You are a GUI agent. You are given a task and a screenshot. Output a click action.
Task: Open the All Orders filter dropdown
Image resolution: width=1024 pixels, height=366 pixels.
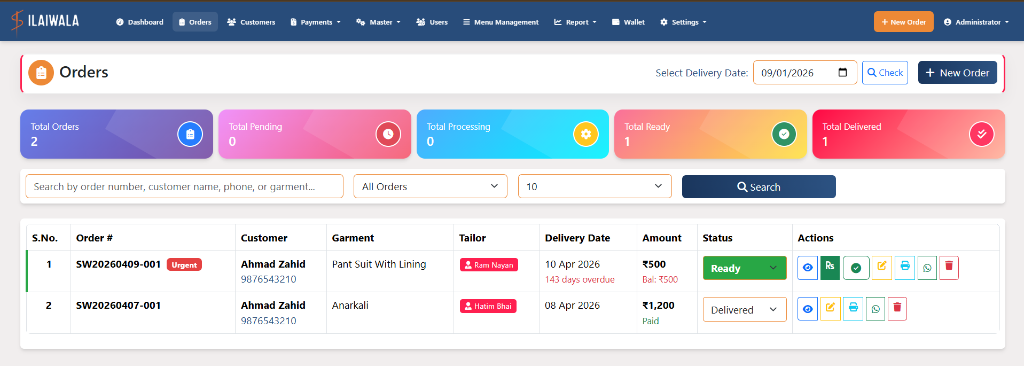coord(430,186)
